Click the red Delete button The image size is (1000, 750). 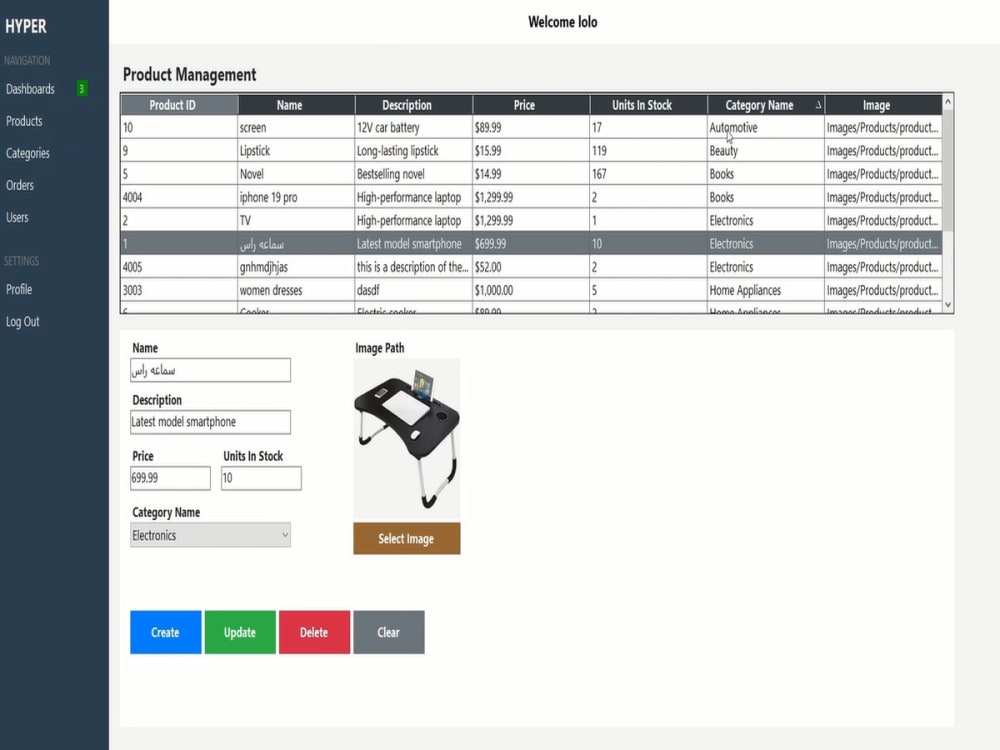coord(314,632)
